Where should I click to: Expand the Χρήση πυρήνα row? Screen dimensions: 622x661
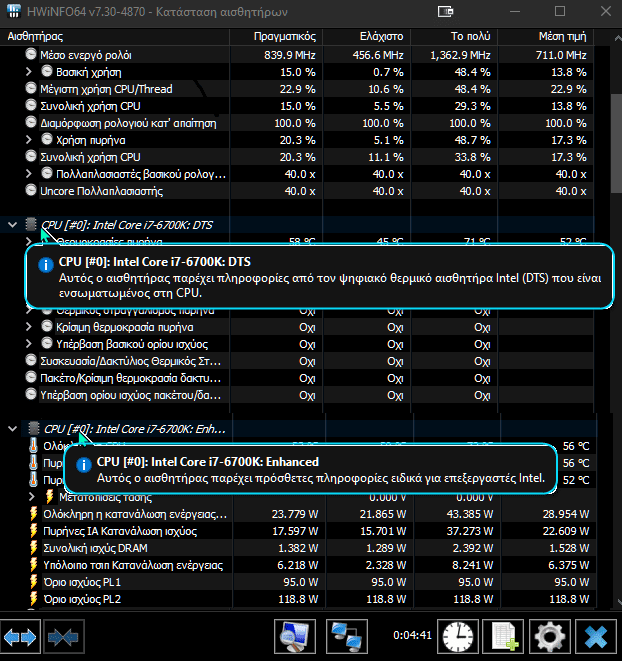click(x=29, y=140)
